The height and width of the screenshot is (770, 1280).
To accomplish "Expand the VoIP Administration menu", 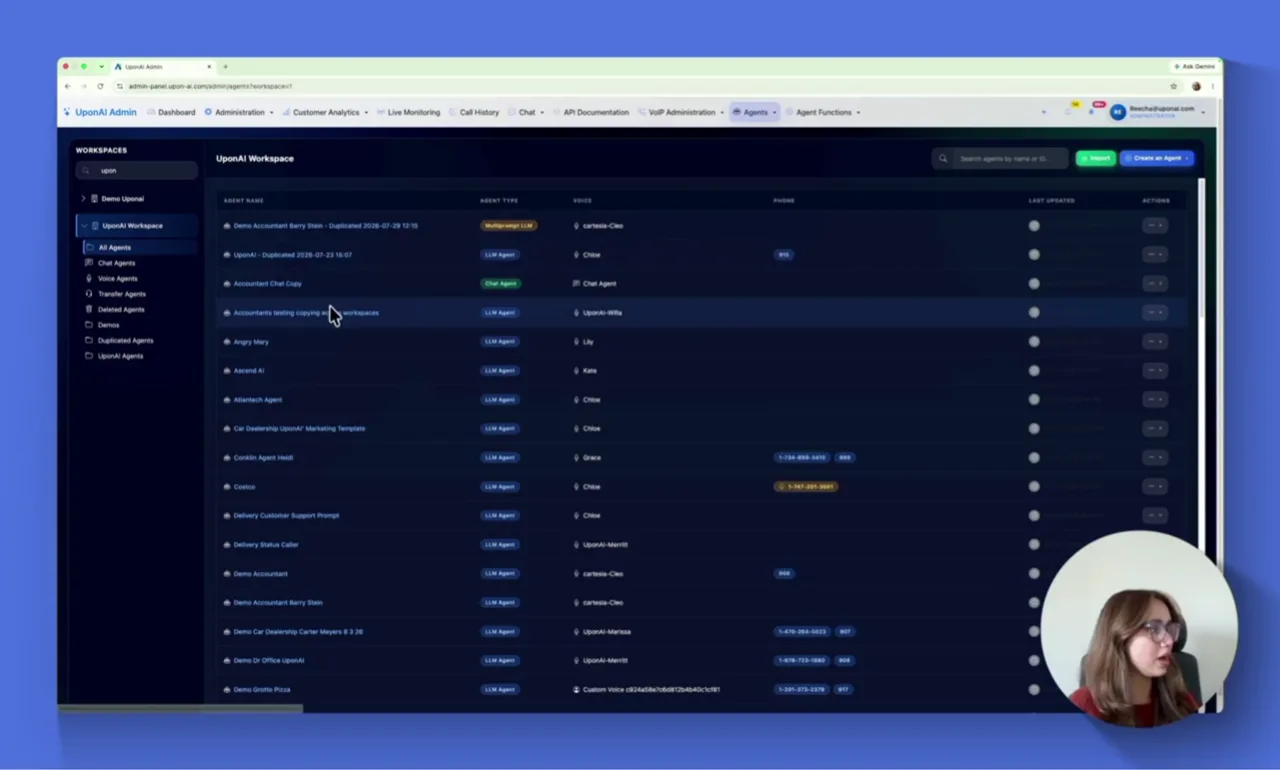I will coord(681,112).
